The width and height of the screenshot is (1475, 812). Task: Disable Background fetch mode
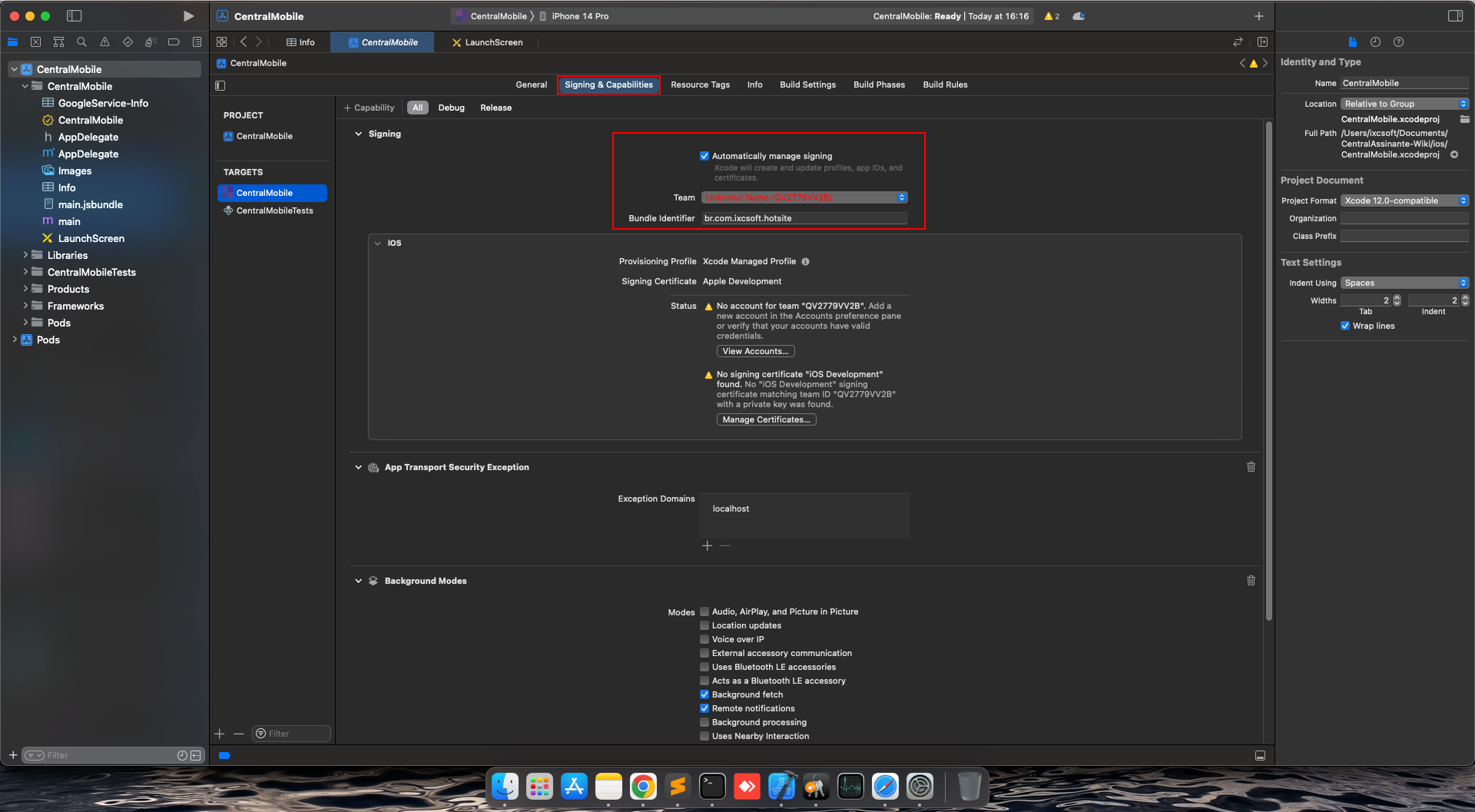(704, 694)
